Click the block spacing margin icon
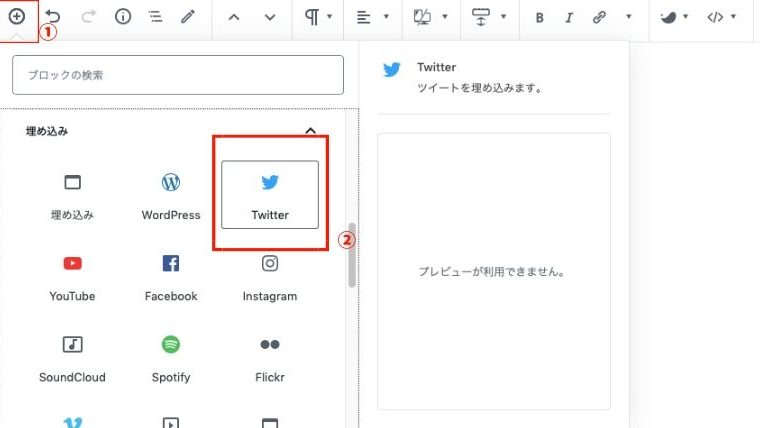760x428 pixels. 481,17
